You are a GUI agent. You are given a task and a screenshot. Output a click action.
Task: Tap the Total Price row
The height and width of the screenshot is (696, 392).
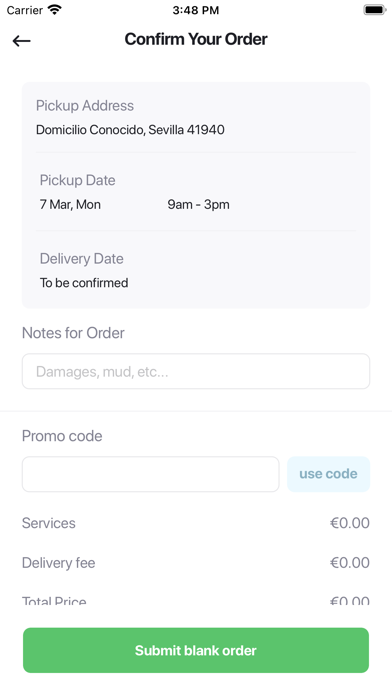pos(196,601)
